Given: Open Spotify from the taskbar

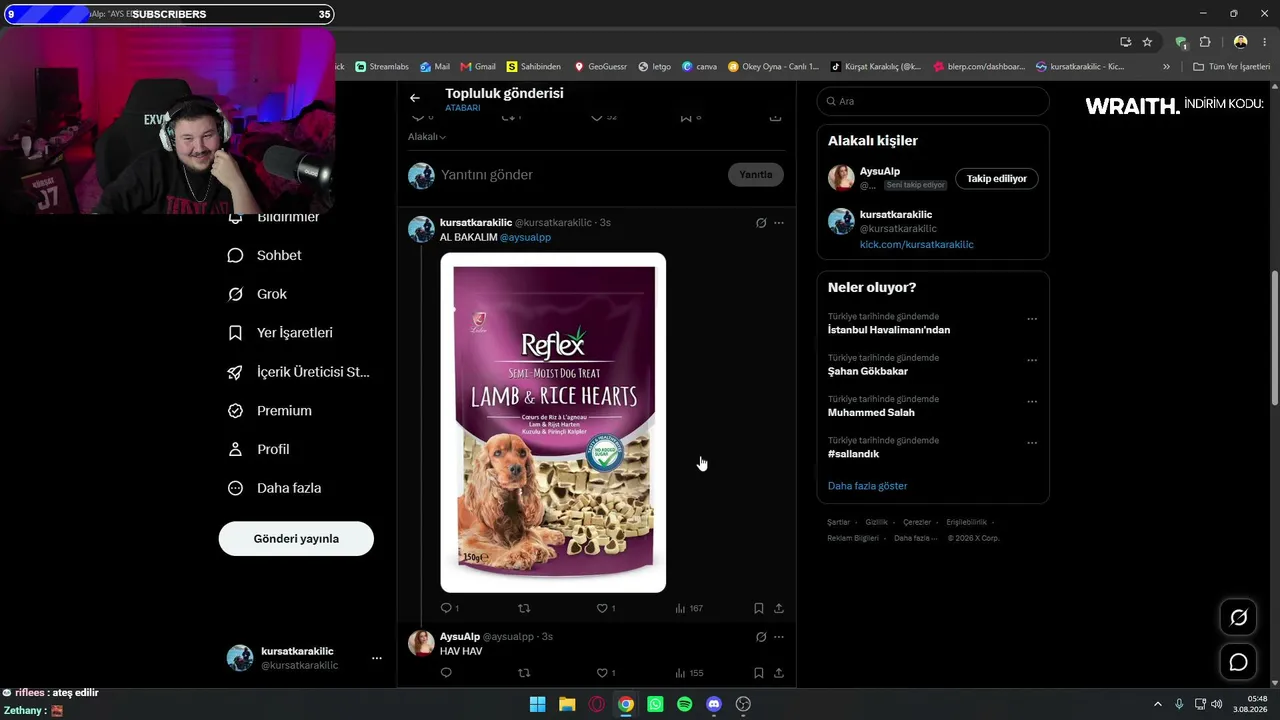Looking at the screenshot, I should (x=684, y=704).
